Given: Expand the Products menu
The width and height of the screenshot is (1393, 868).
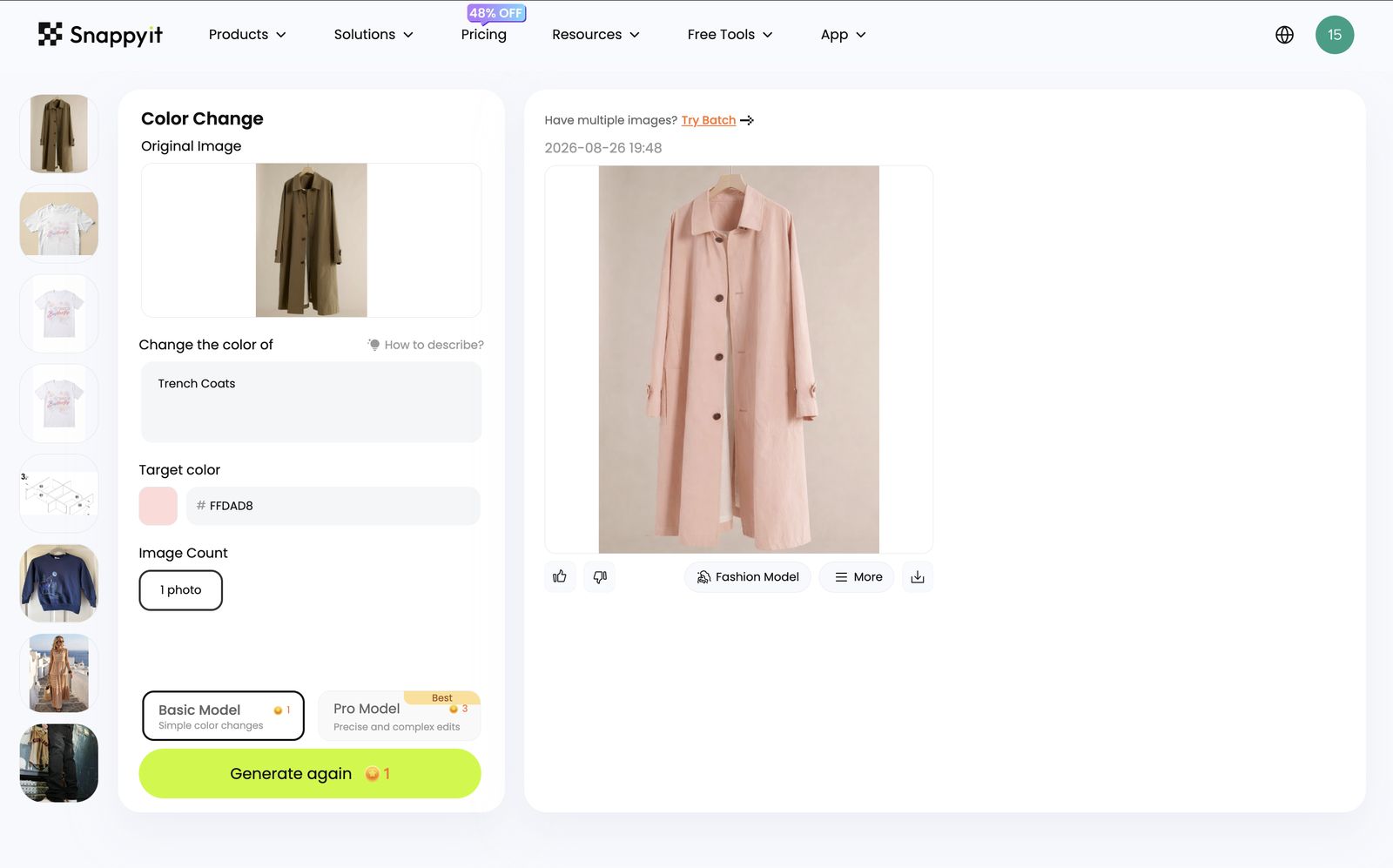Looking at the screenshot, I should coord(247,35).
